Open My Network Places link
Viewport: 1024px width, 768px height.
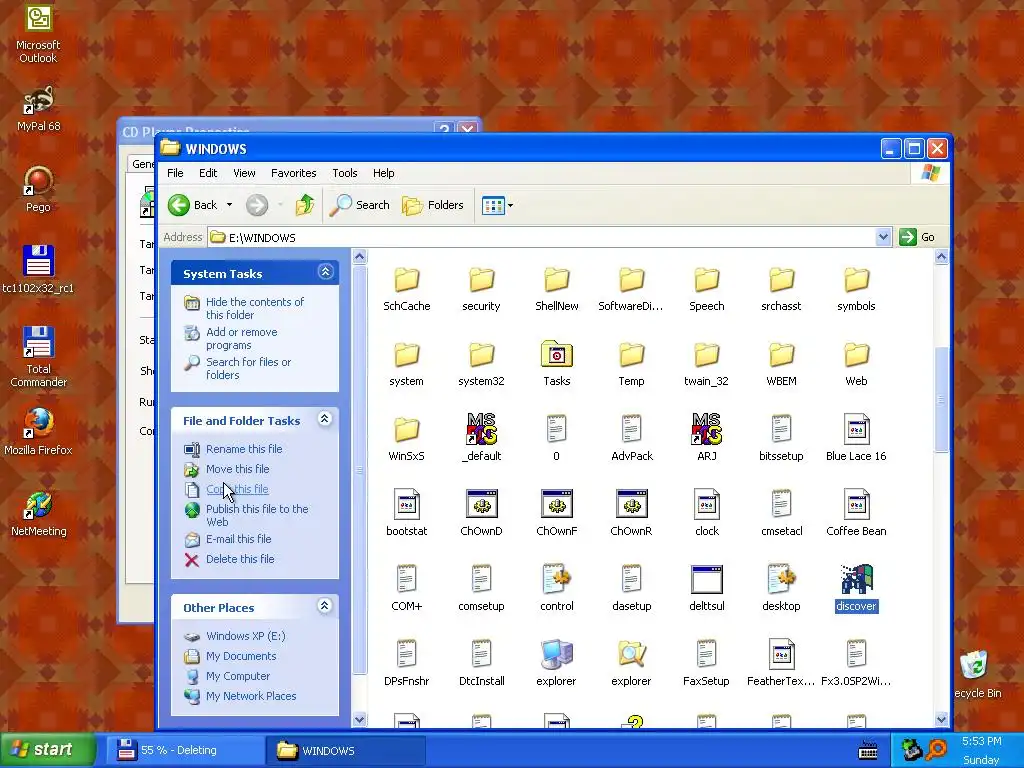[x=251, y=696]
